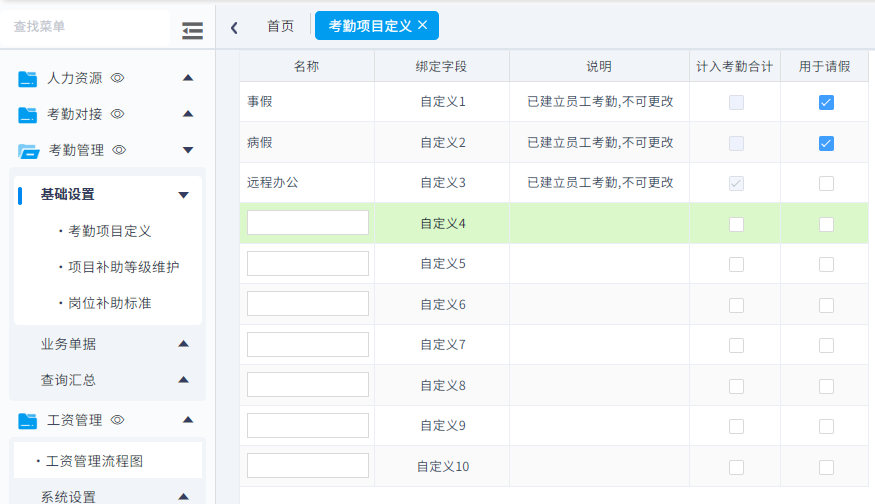Click the 名称 column header

click(307, 66)
